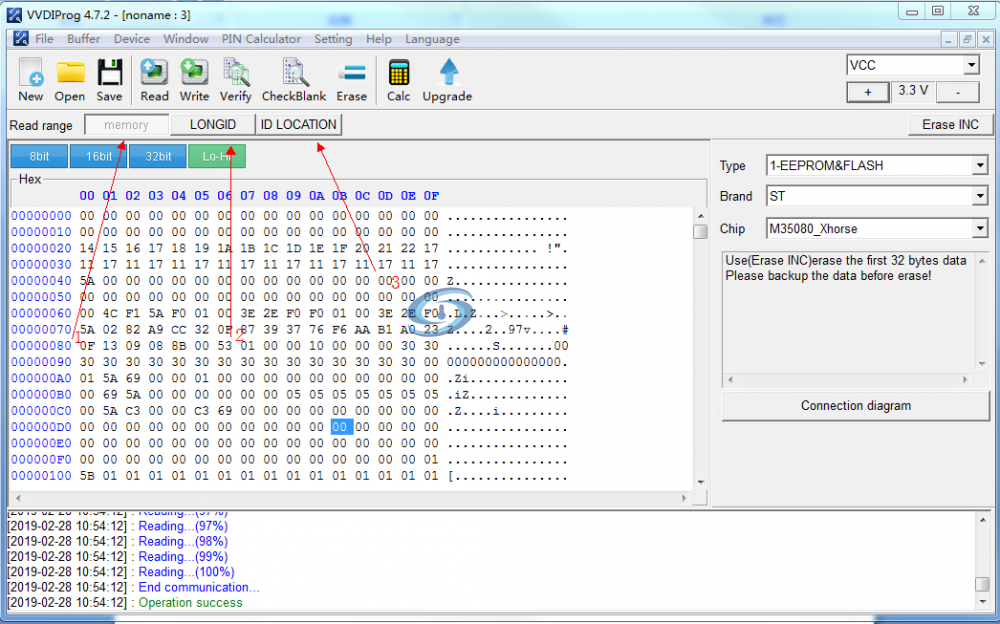Save buffer using the Save floppy icon
This screenshot has height=624, width=1000.
click(x=110, y=80)
